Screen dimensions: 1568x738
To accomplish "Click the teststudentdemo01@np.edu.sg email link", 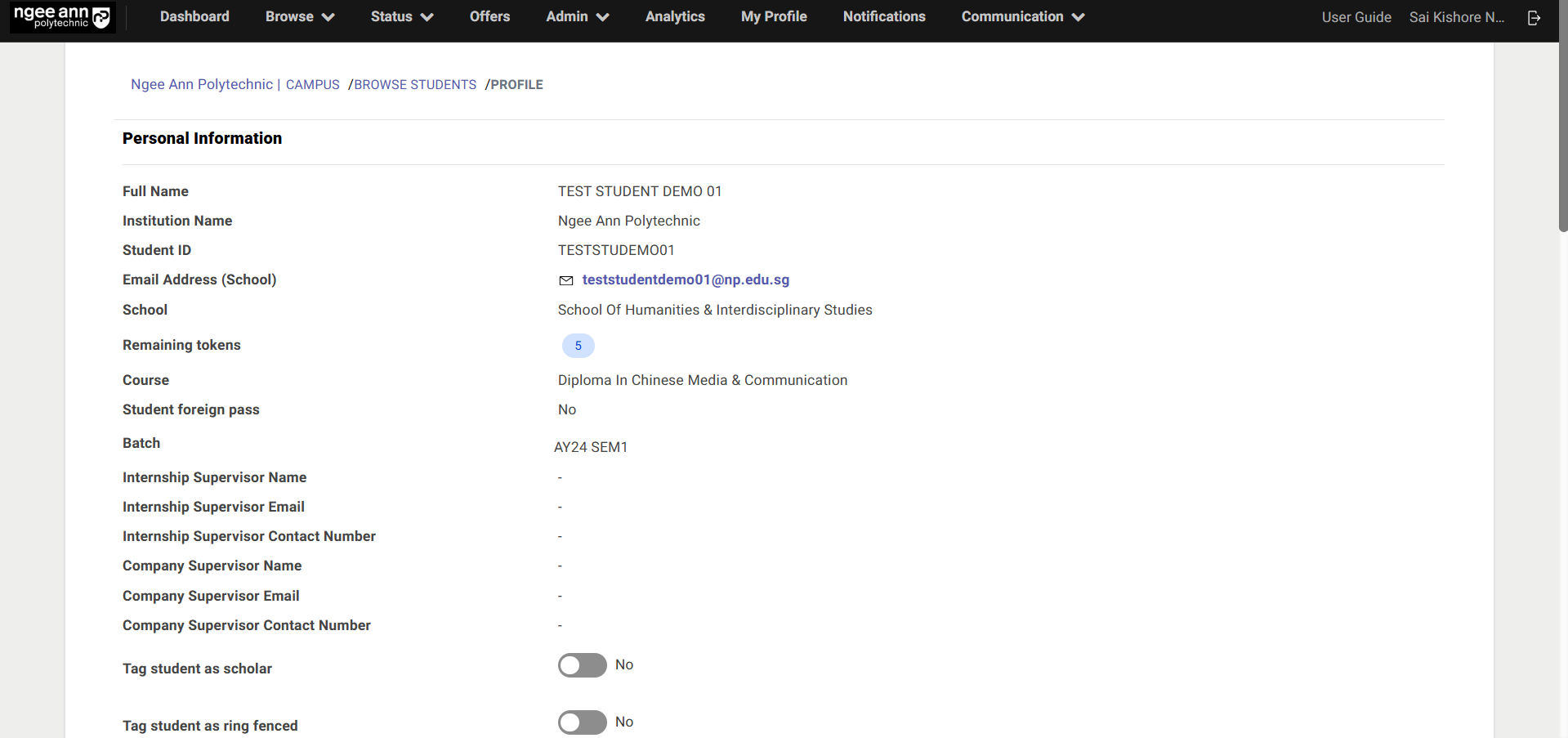I will coord(686,280).
